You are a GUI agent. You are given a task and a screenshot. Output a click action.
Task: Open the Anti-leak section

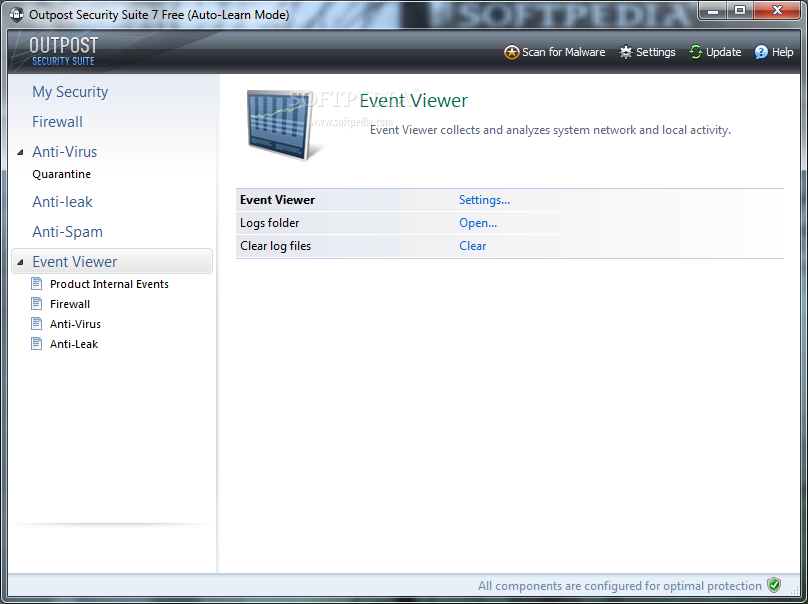click(62, 202)
